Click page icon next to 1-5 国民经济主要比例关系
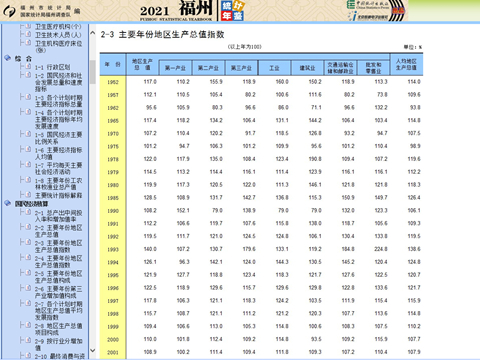 pyautogui.click(x=28, y=134)
